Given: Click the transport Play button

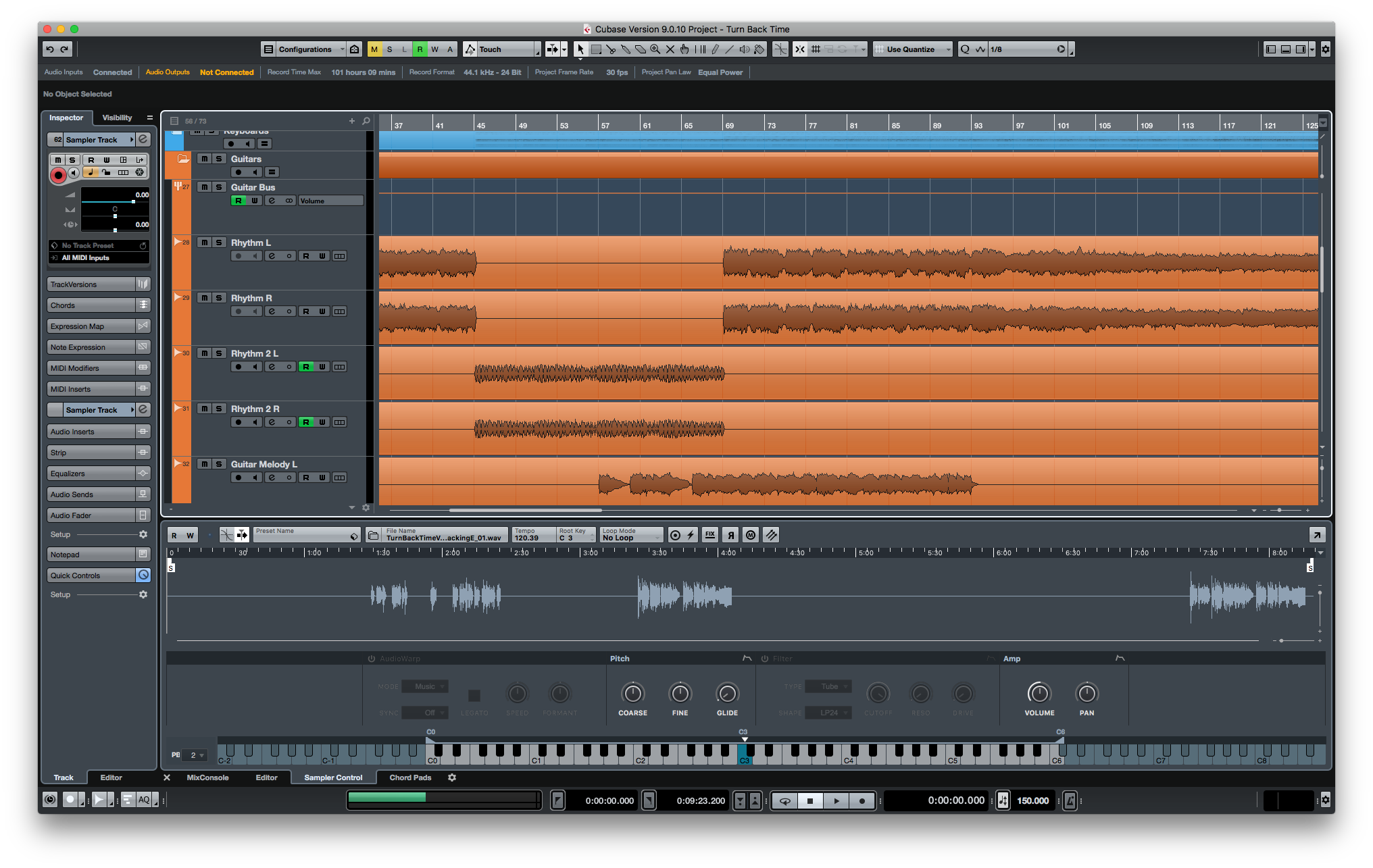Looking at the screenshot, I should coord(836,800).
